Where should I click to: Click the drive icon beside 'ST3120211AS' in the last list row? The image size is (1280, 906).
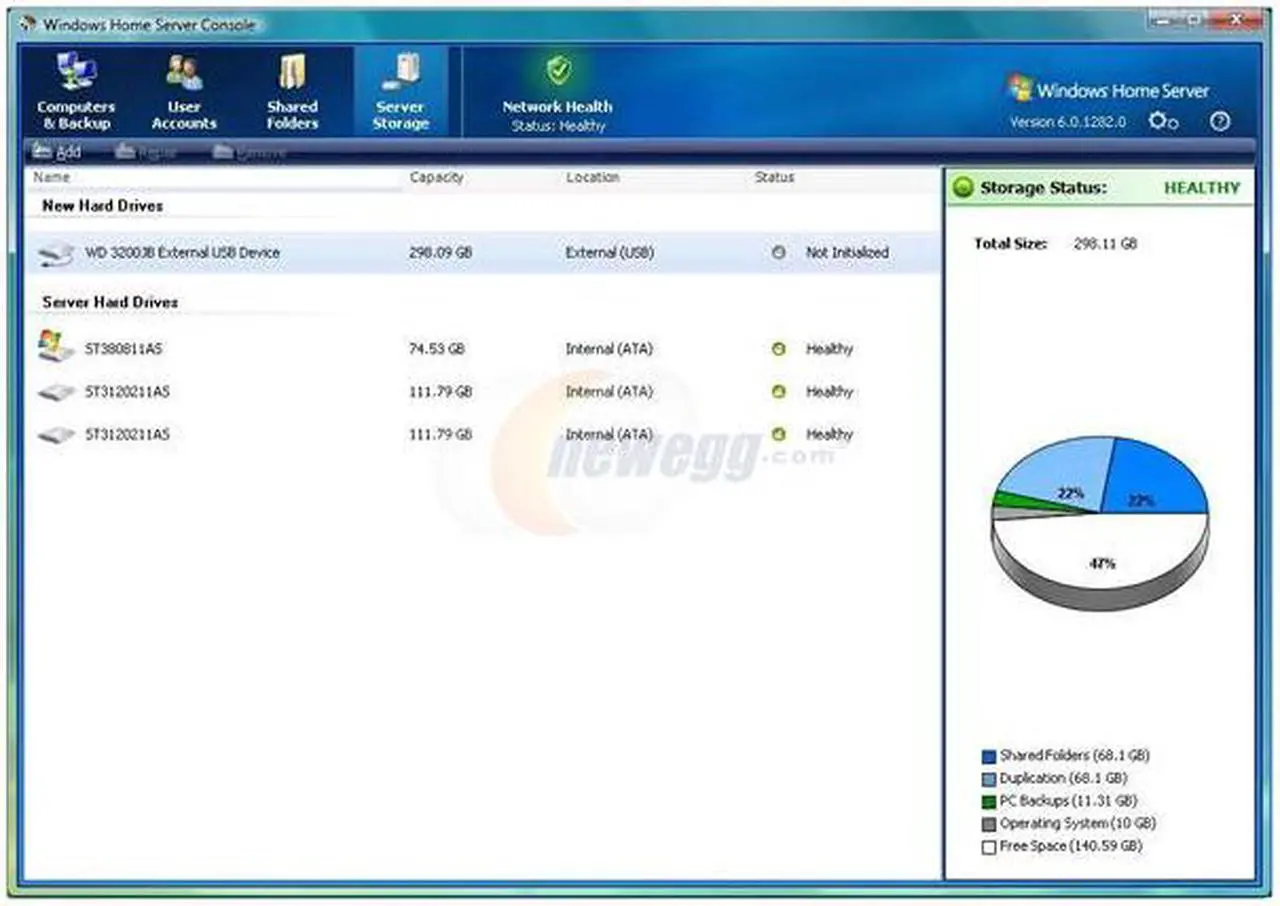[56, 435]
